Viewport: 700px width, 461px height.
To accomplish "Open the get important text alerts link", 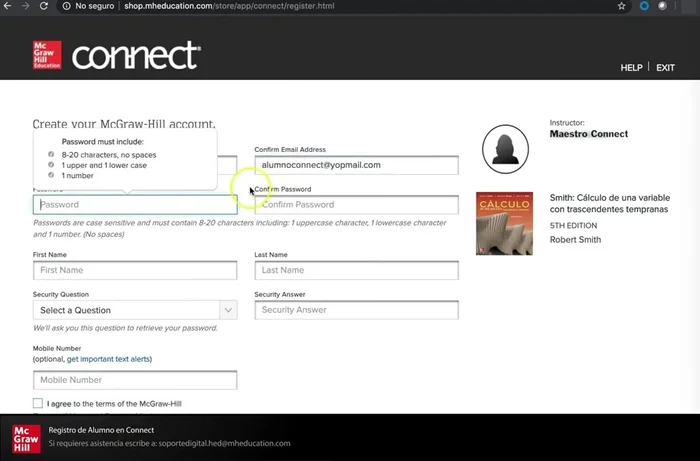I will point(108,359).
